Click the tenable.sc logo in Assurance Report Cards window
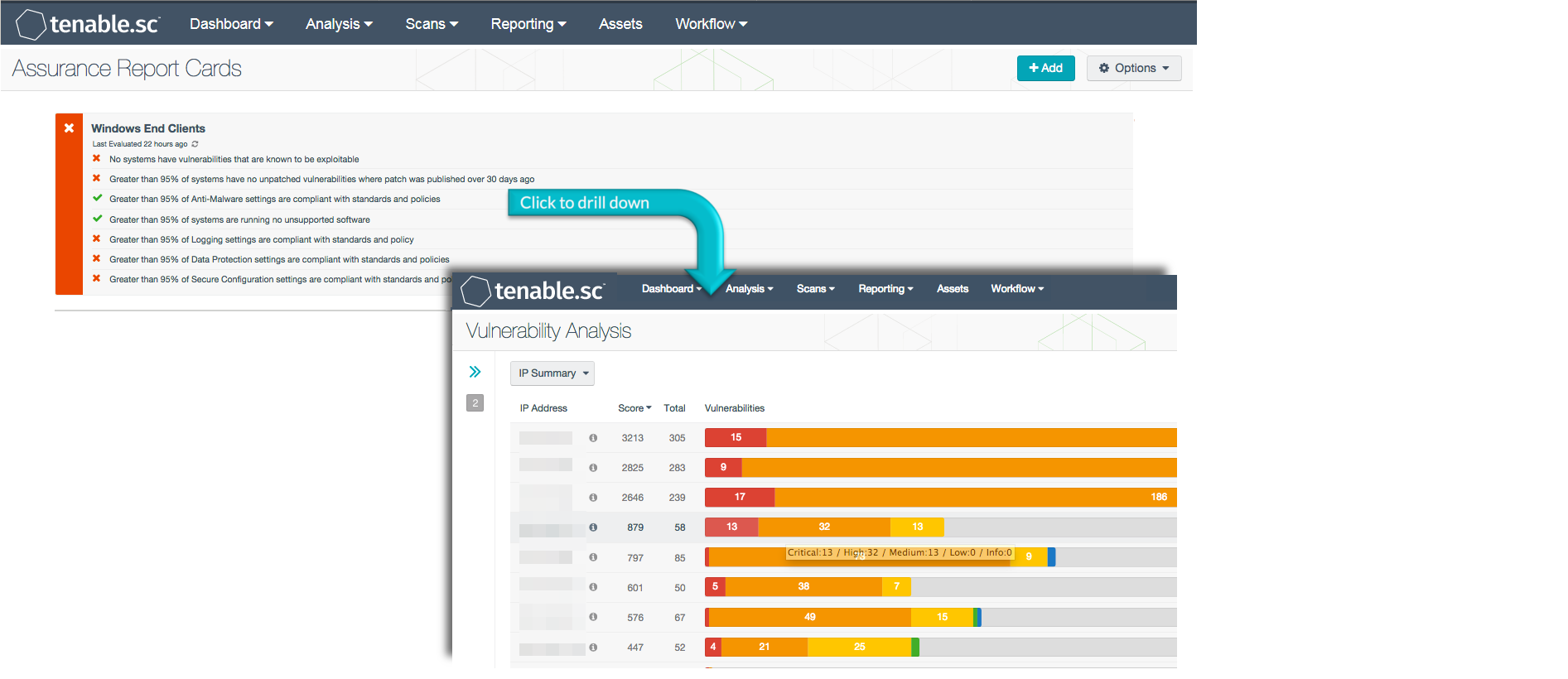 pyautogui.click(x=88, y=24)
